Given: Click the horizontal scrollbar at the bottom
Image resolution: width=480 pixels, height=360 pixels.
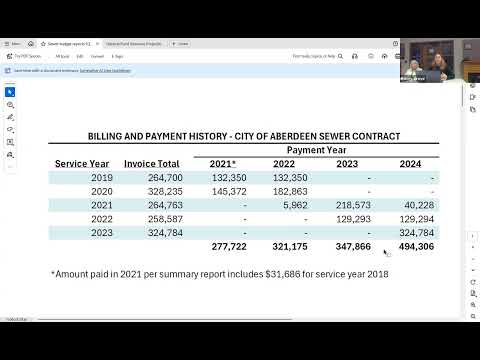Looking at the screenshot, I should (165, 319).
